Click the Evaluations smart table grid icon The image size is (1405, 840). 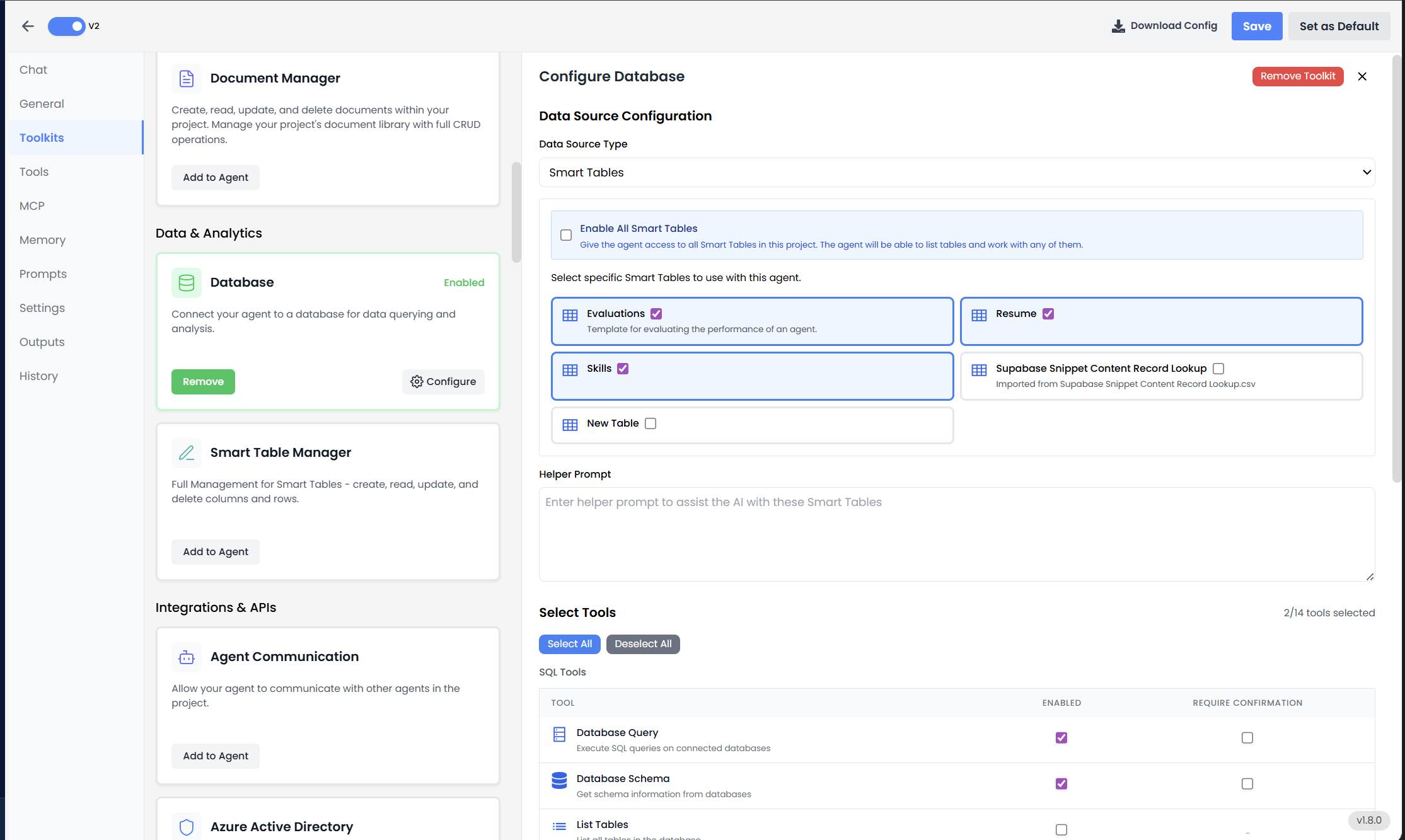tap(570, 314)
